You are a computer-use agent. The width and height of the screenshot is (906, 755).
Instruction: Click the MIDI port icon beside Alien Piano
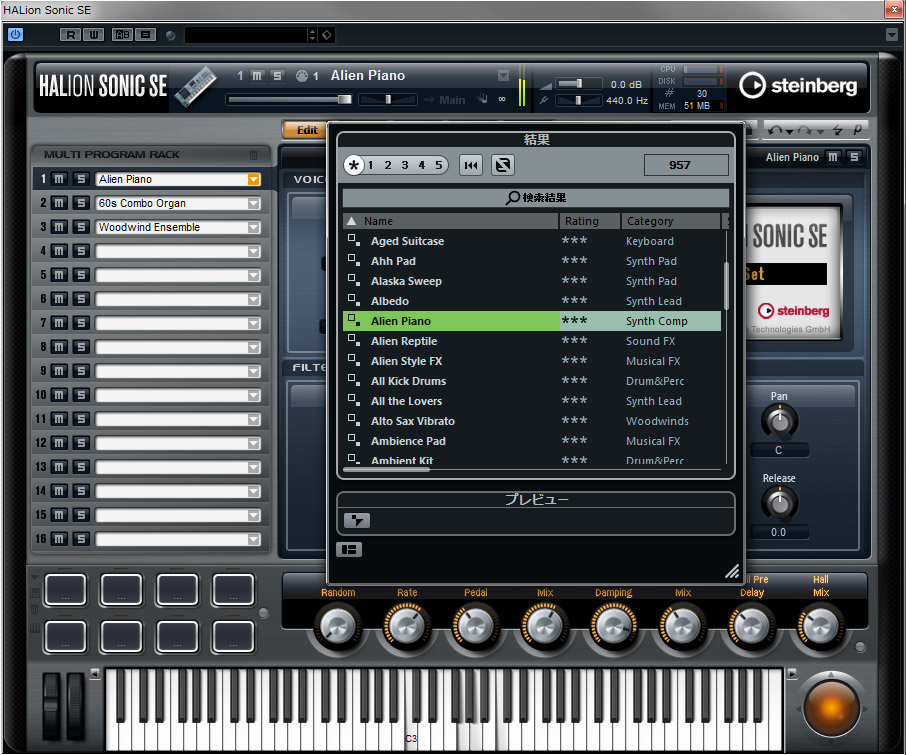tap(301, 76)
